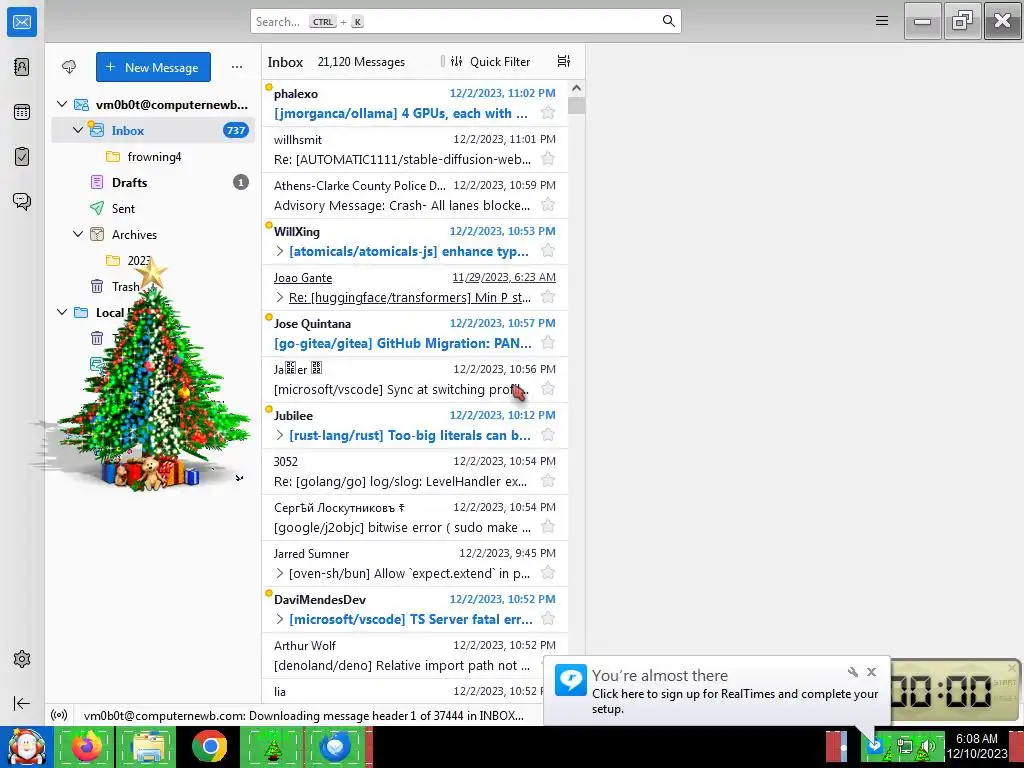1024x768 pixels.
Task: Open Arthur Wolf deno message
Action: (x=415, y=656)
